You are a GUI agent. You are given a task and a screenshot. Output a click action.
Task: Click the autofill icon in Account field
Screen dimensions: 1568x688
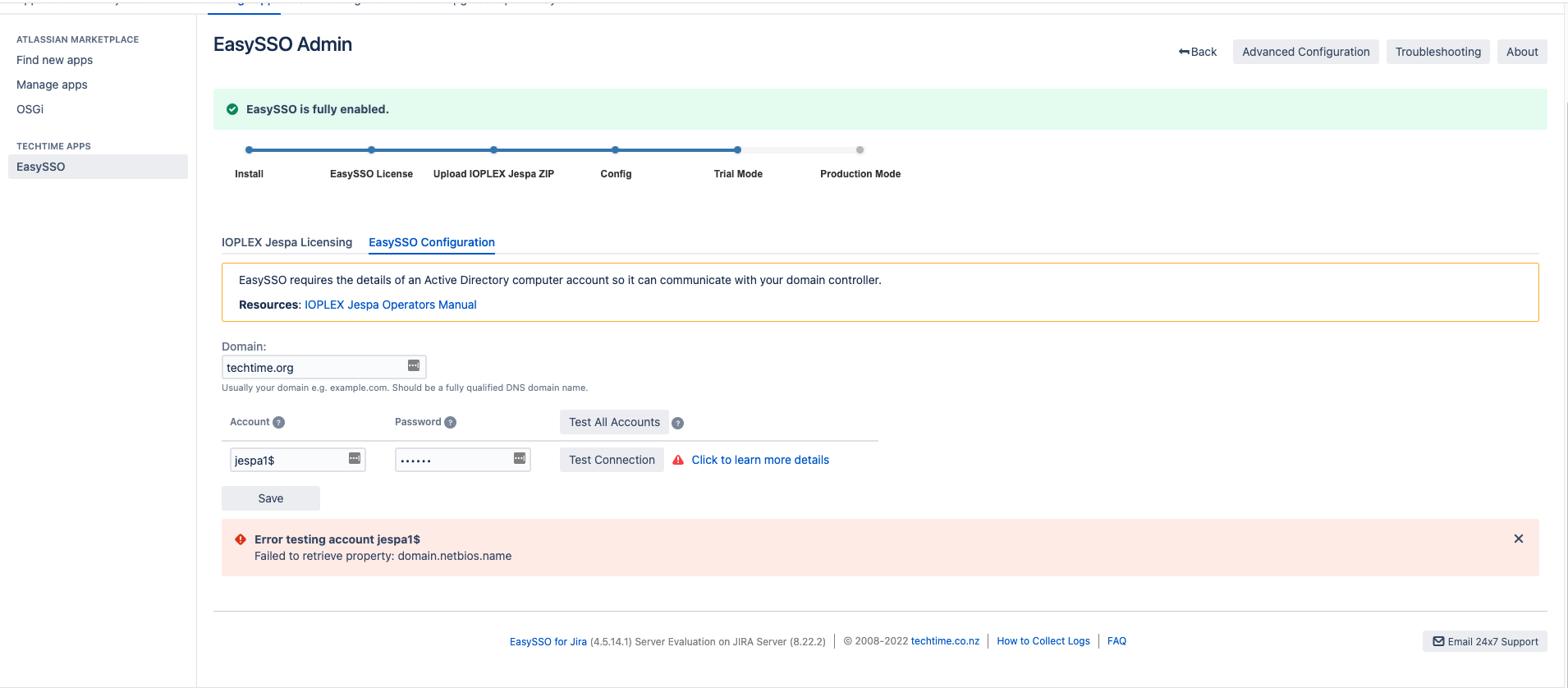[x=355, y=459]
